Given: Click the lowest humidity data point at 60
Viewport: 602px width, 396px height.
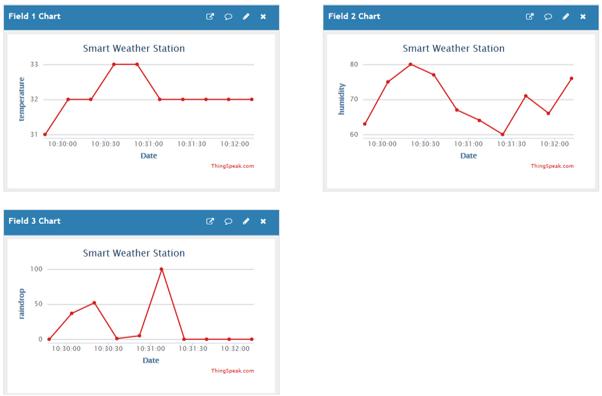Looking at the screenshot, I should click(x=502, y=134).
